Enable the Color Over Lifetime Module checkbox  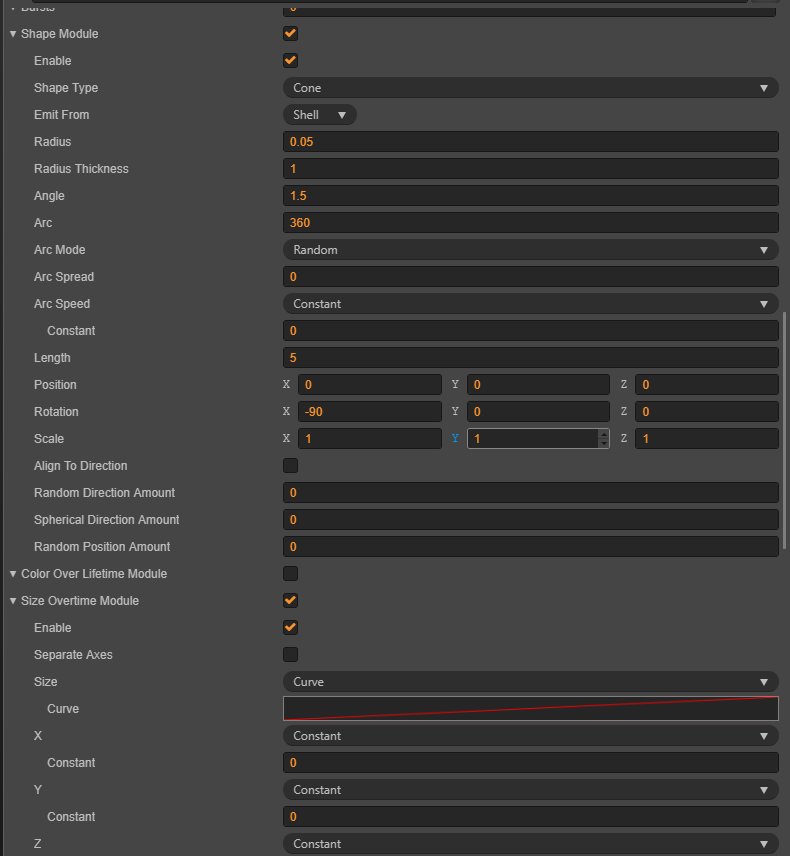[x=291, y=574]
